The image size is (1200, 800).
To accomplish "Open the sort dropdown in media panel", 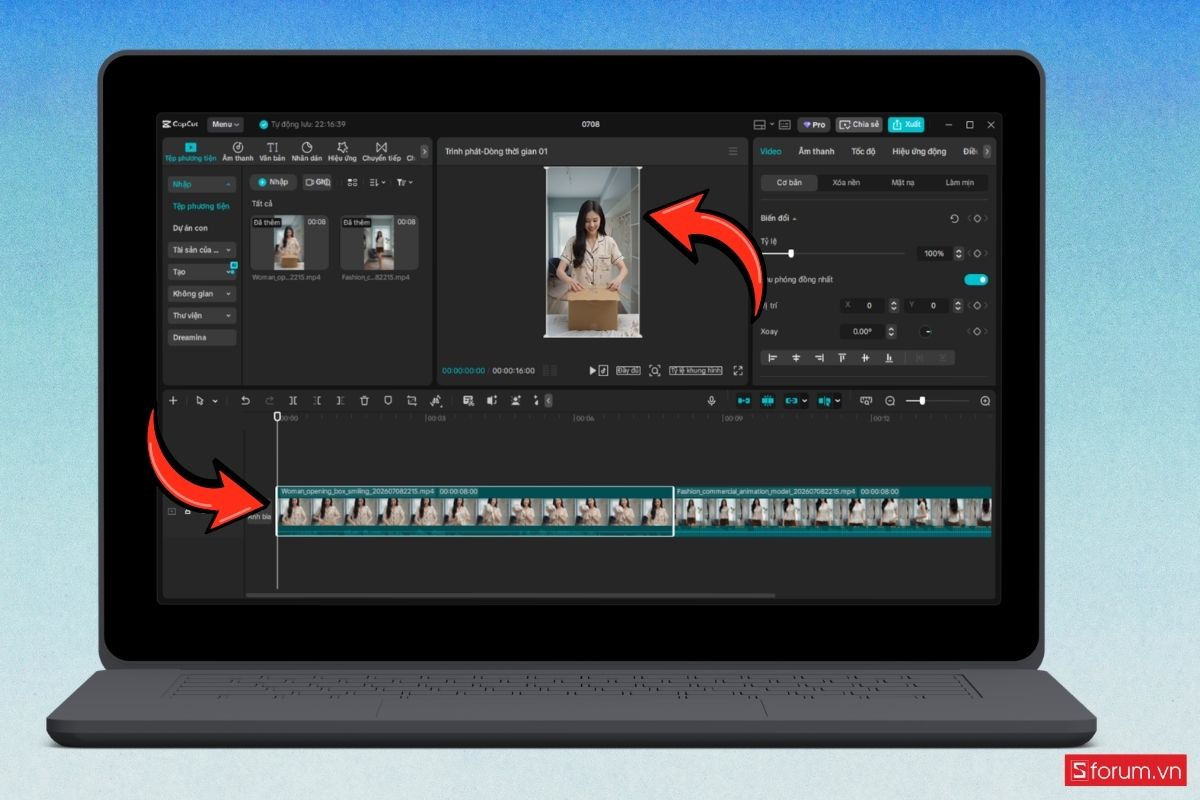I will [377, 182].
